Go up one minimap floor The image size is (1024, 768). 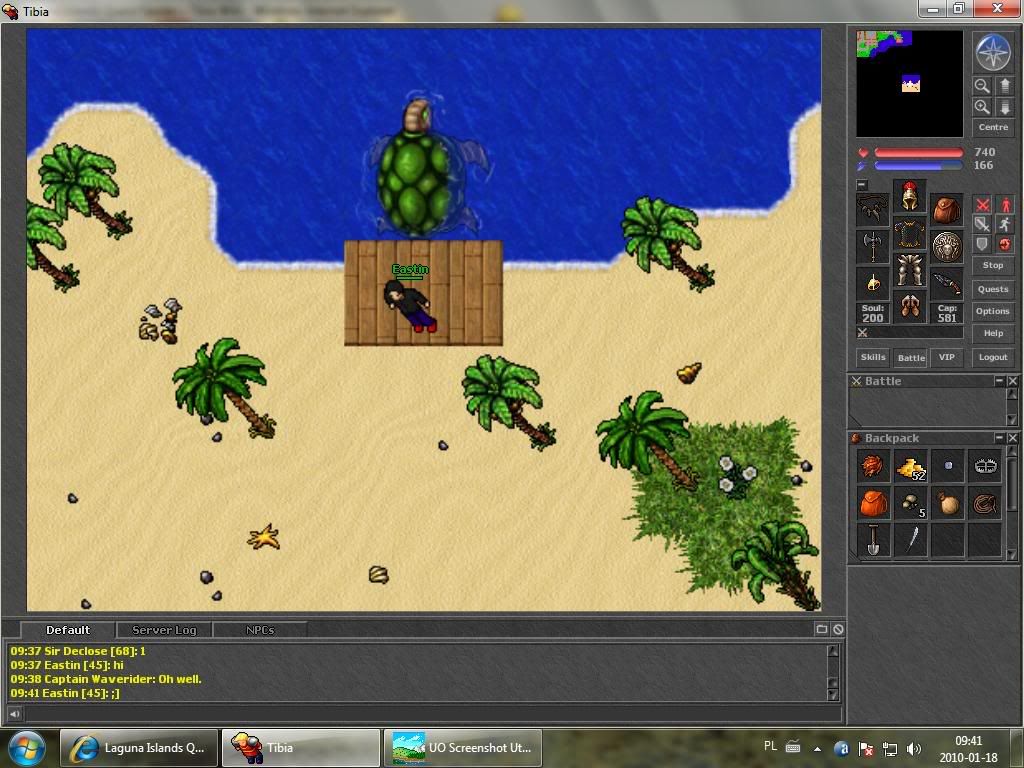1004,86
